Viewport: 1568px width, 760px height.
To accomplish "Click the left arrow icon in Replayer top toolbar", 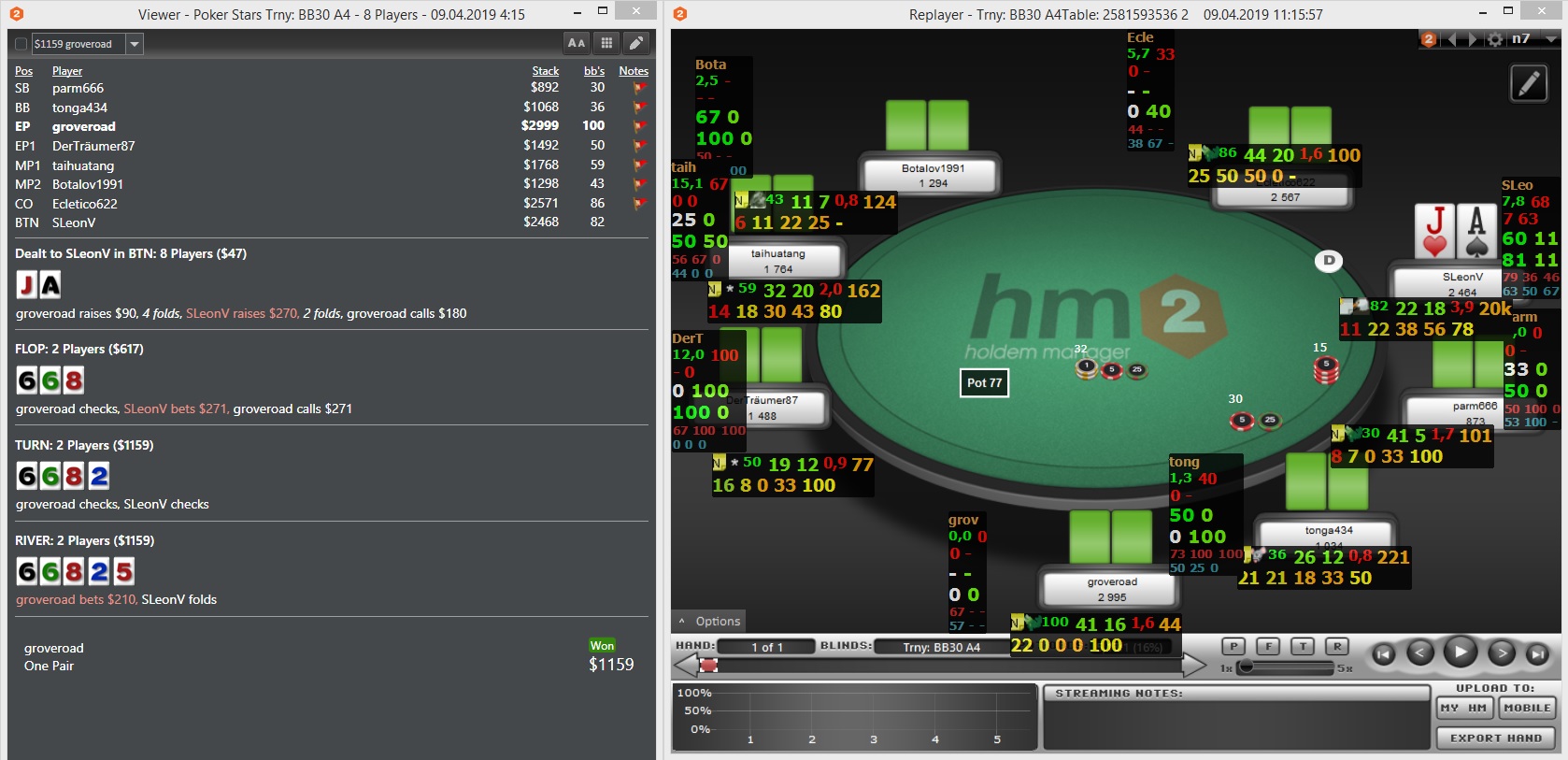I will coord(1451,39).
